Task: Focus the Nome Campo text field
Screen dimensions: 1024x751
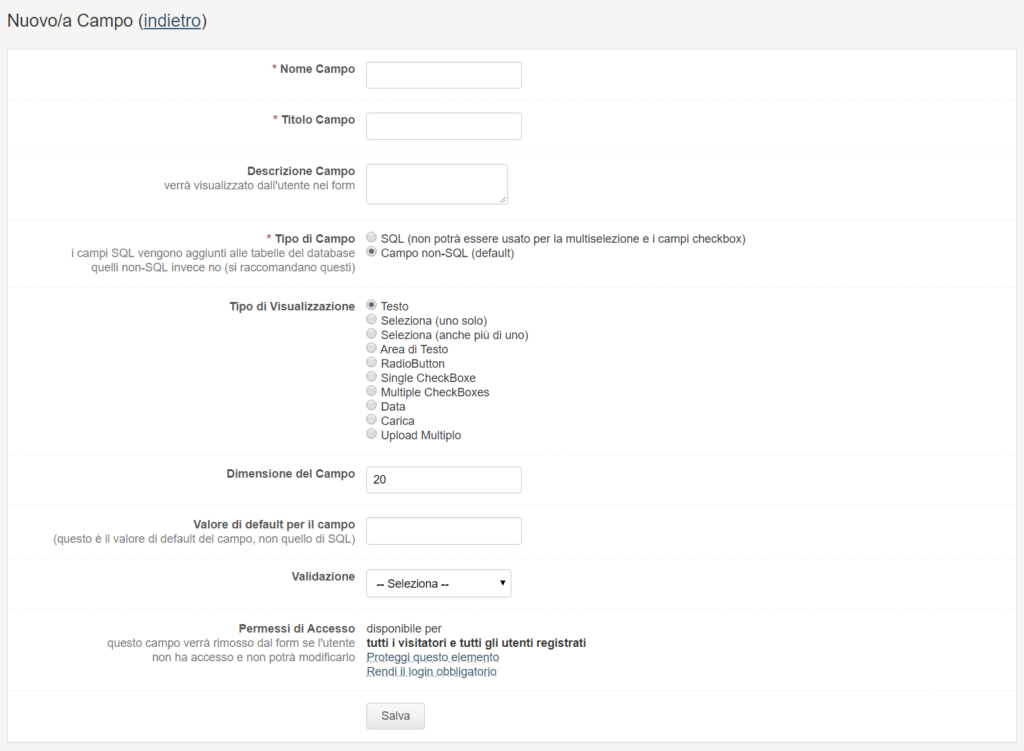Action: pos(443,75)
